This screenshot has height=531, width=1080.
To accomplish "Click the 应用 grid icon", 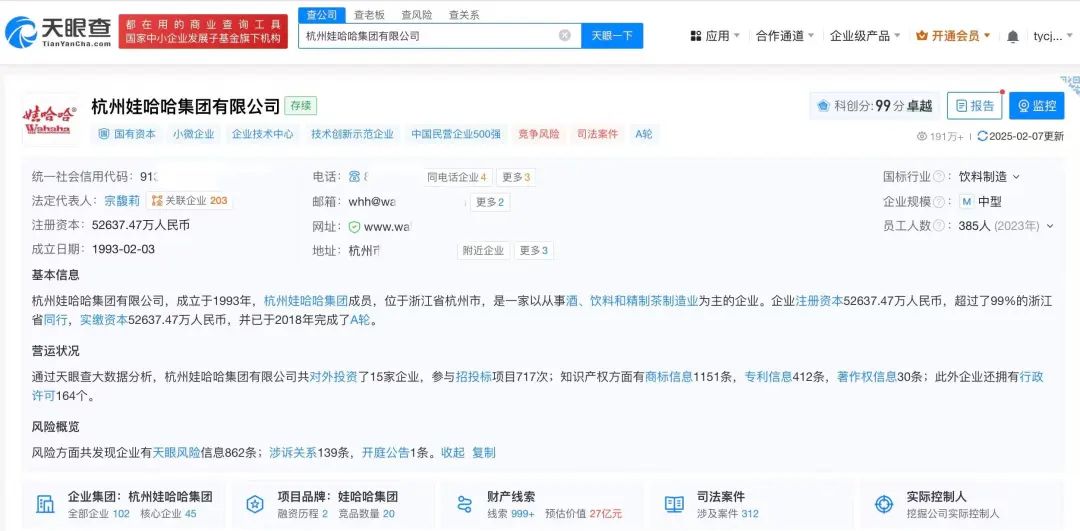I will click(696, 36).
